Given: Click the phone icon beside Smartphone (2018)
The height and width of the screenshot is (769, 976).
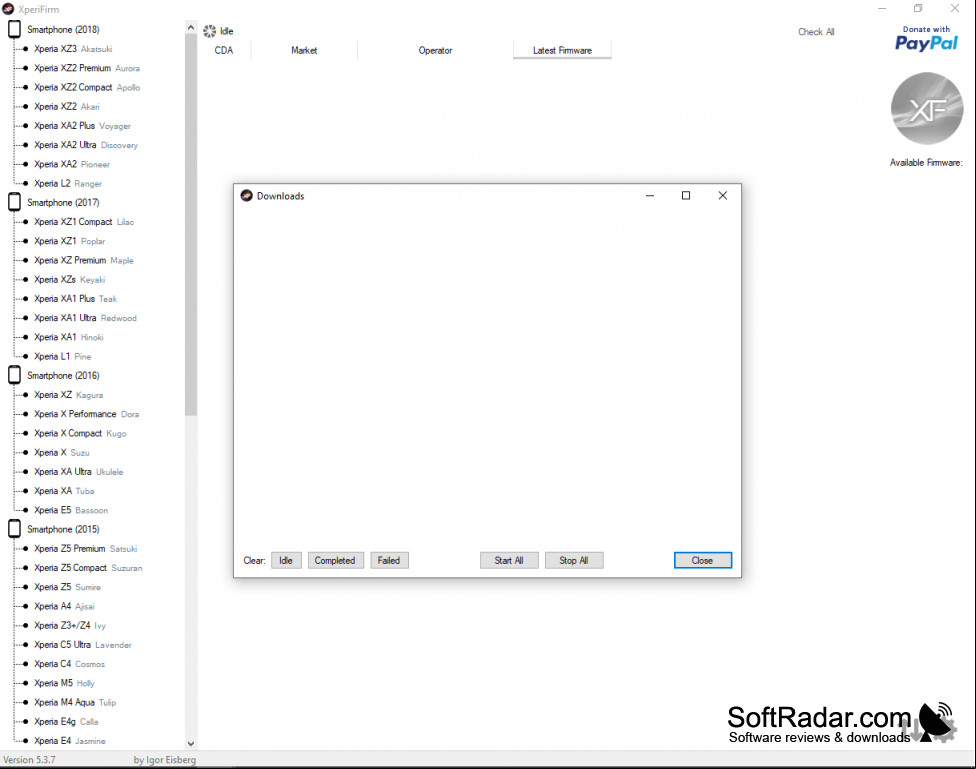Looking at the screenshot, I should click(14, 29).
